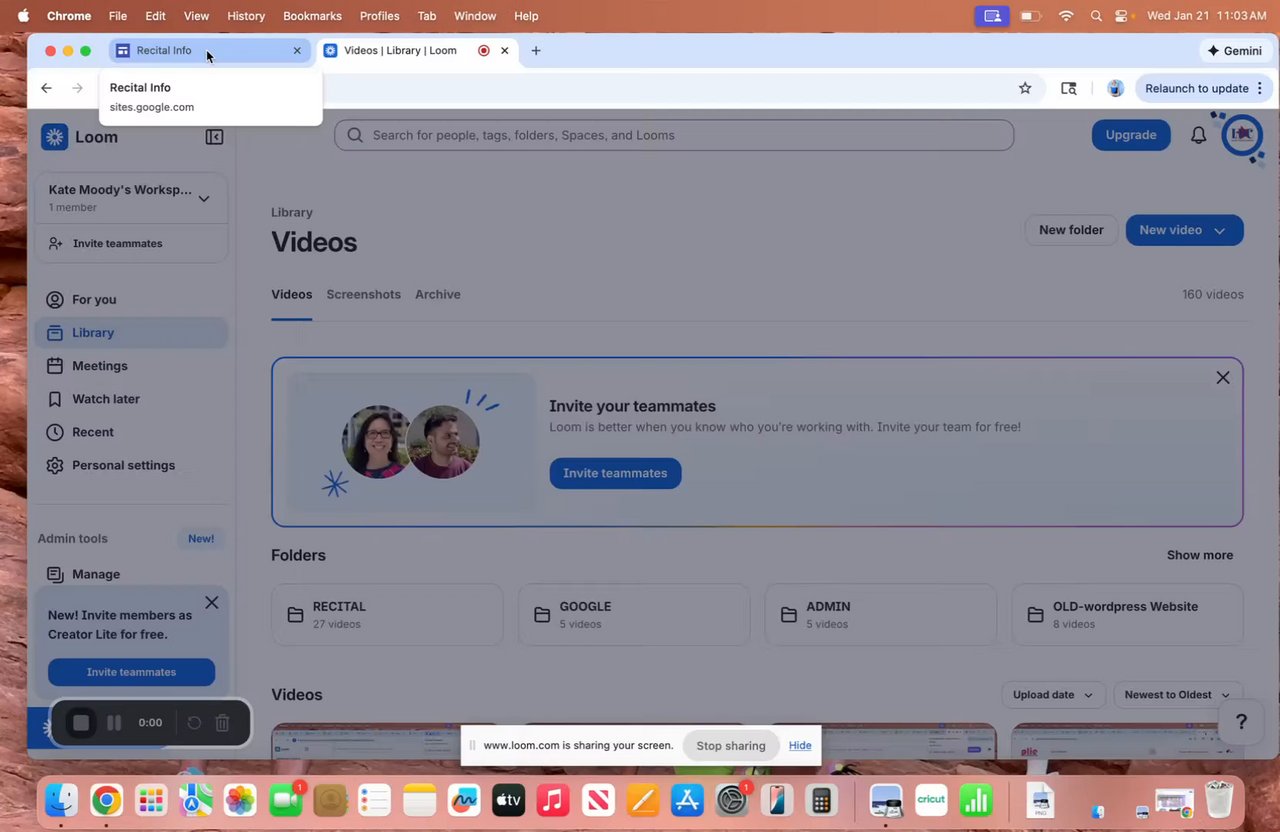Delete the Loom recording with trash icon
Screen dimensions: 1280x832
tap(223, 722)
